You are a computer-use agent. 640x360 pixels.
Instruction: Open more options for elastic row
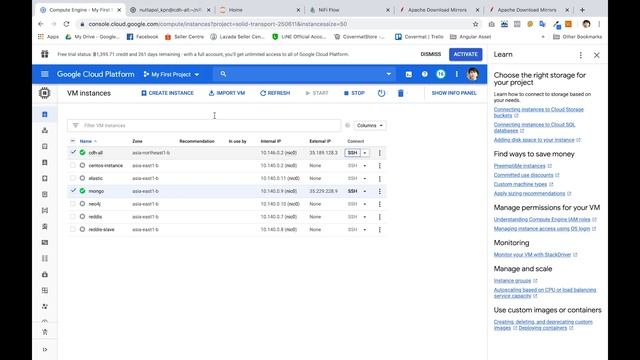[x=380, y=178]
